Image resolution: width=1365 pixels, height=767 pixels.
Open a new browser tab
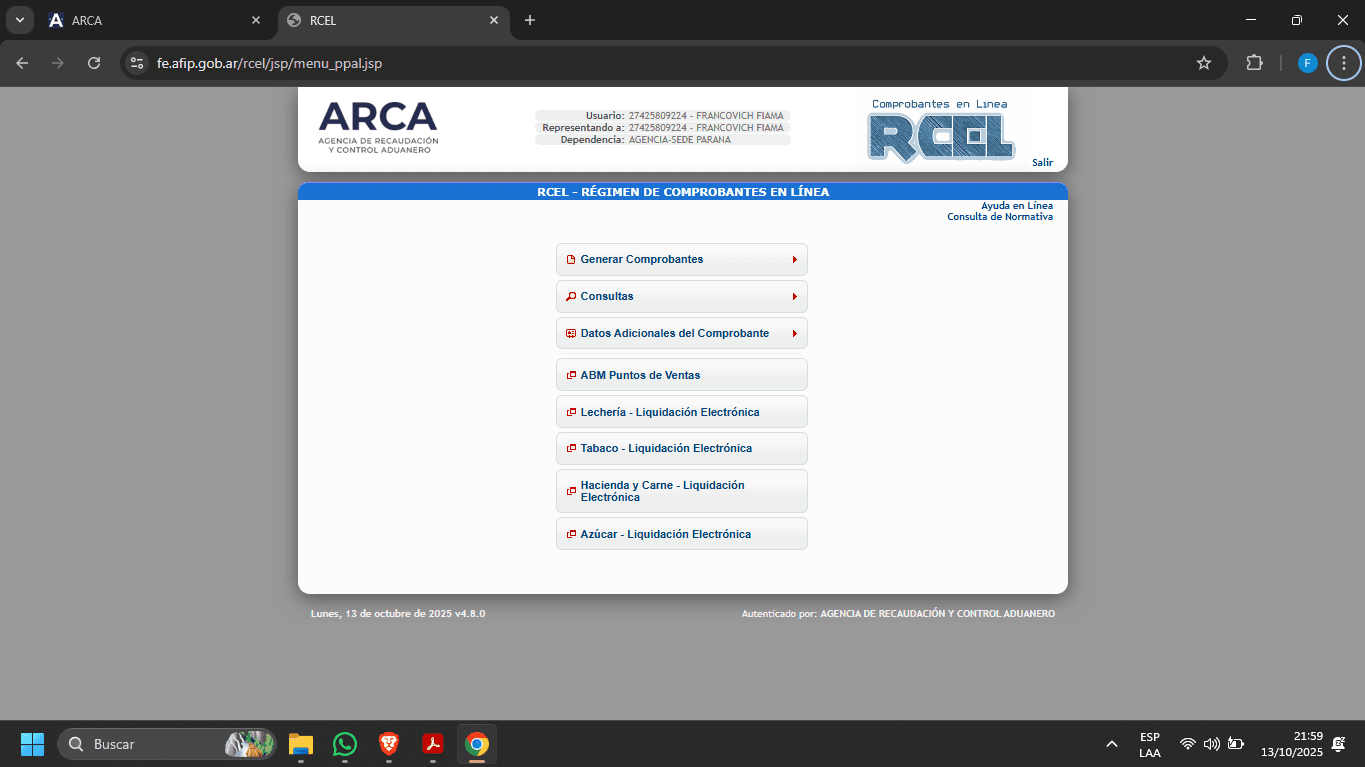click(x=530, y=20)
